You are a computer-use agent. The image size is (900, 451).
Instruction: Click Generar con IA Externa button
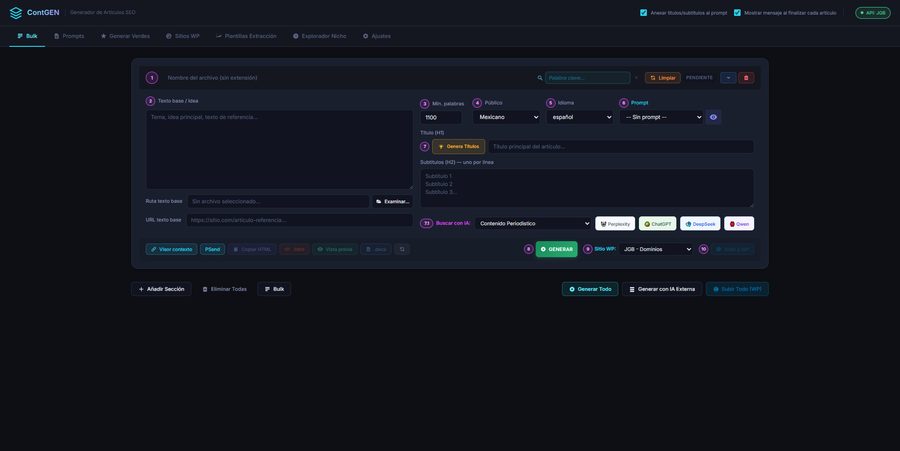[x=662, y=289]
